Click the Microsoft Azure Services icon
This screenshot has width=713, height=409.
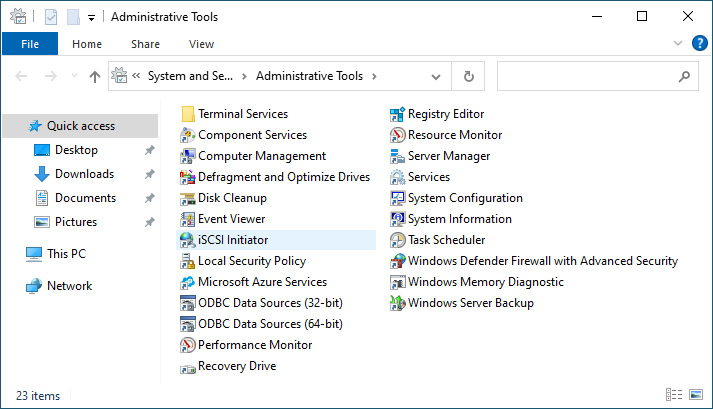pyautogui.click(x=188, y=282)
